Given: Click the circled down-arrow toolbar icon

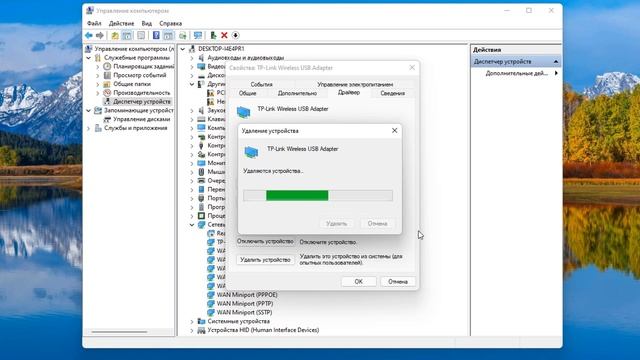Looking at the screenshot, I should click(x=236, y=36).
